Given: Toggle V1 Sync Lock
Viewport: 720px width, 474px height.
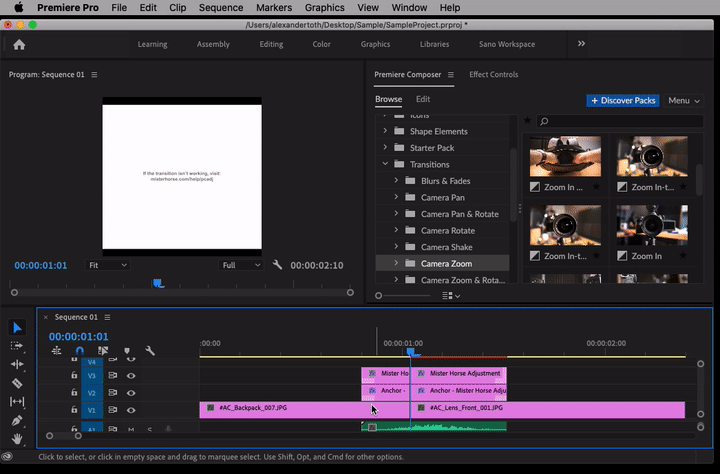Looking at the screenshot, I should (x=112, y=409).
